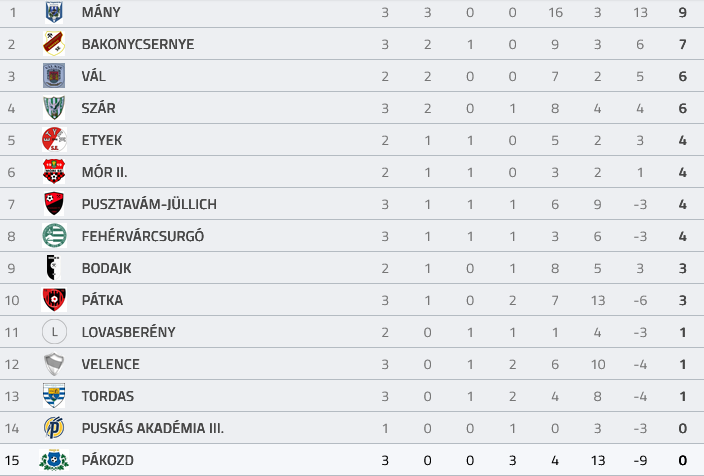The image size is (704, 476).
Task: Select the Vál team logo
Action: point(54,75)
